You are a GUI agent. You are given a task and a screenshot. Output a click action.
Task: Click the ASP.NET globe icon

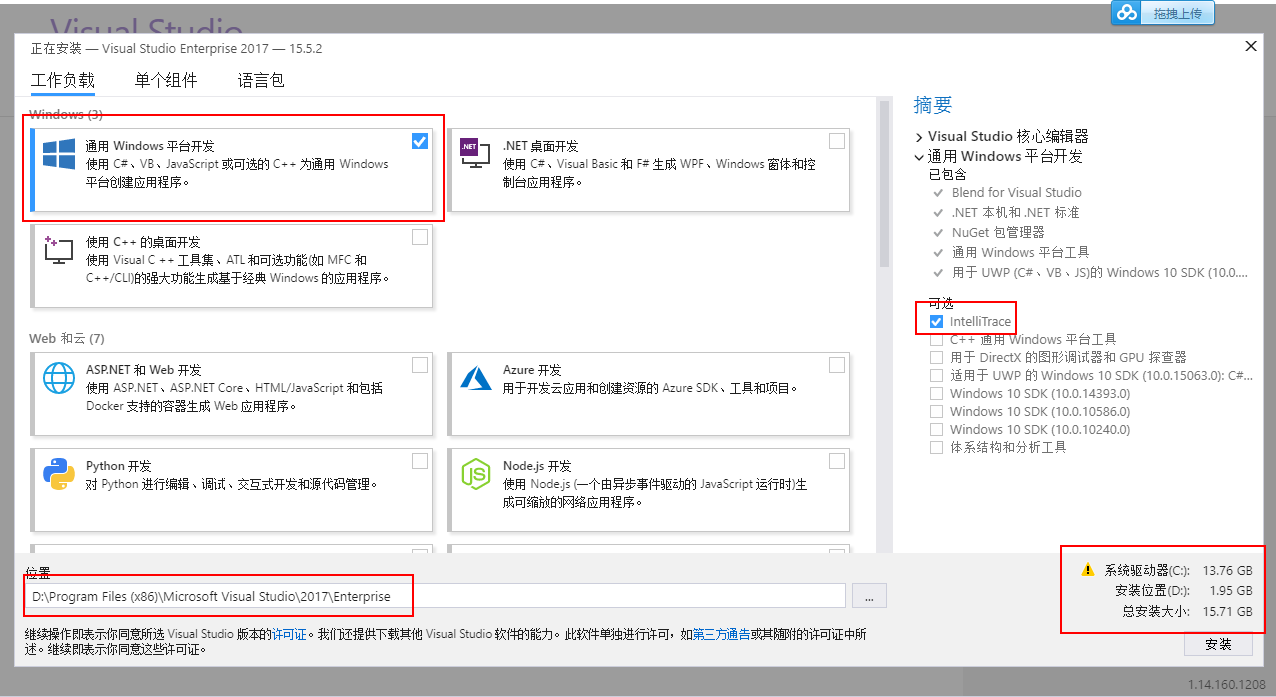pyautogui.click(x=59, y=378)
